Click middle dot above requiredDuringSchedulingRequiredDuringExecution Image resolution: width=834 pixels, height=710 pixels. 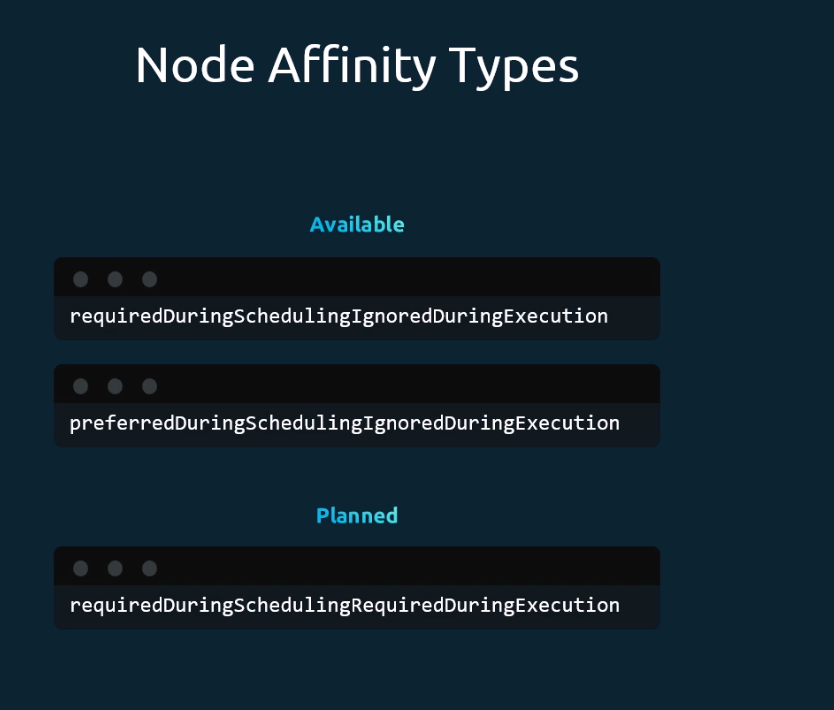click(x=115, y=568)
